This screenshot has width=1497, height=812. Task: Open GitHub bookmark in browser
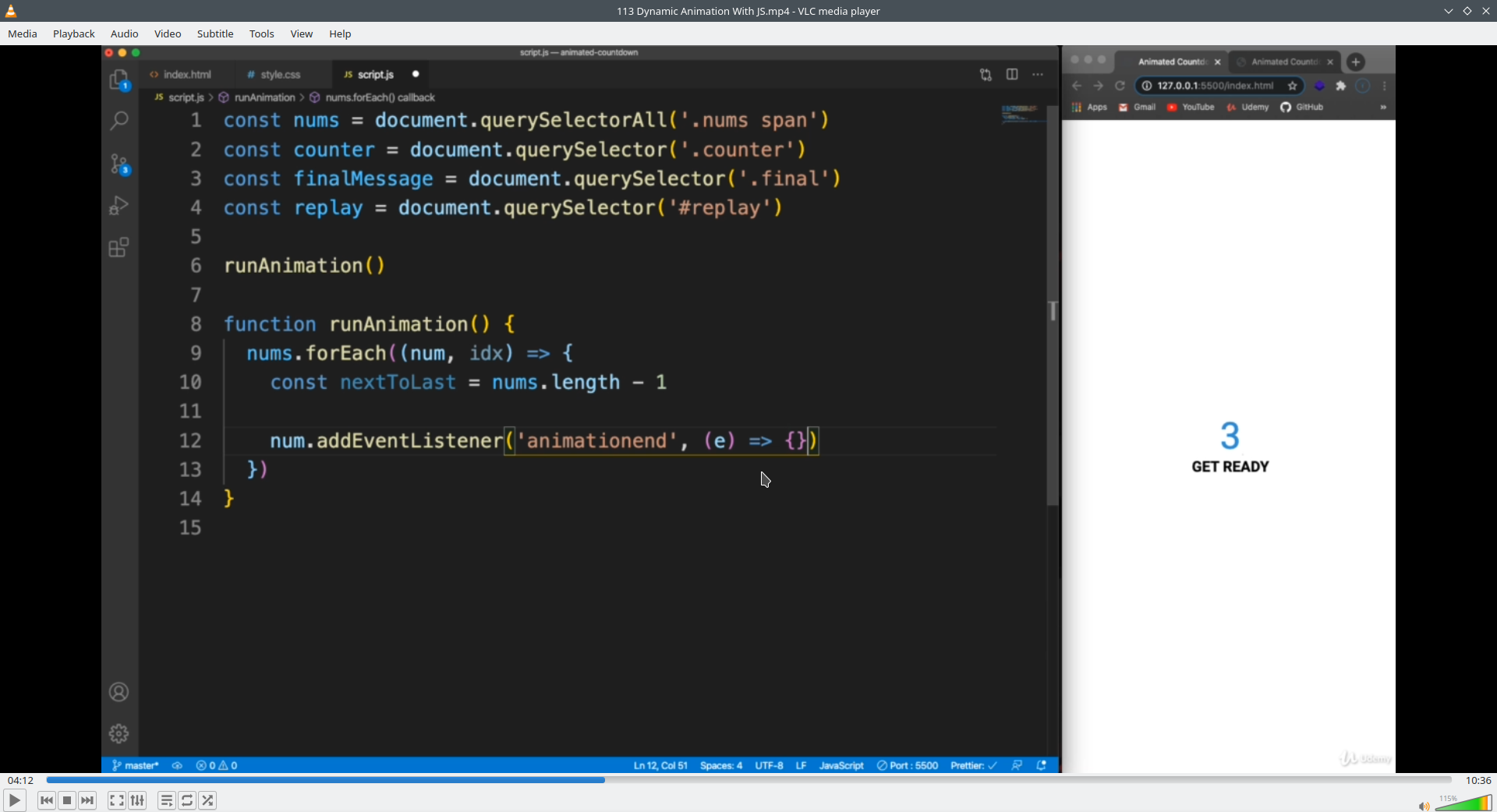(1302, 107)
